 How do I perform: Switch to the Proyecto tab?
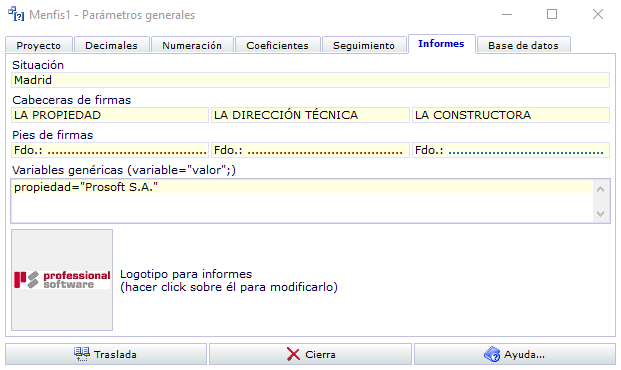[39, 45]
